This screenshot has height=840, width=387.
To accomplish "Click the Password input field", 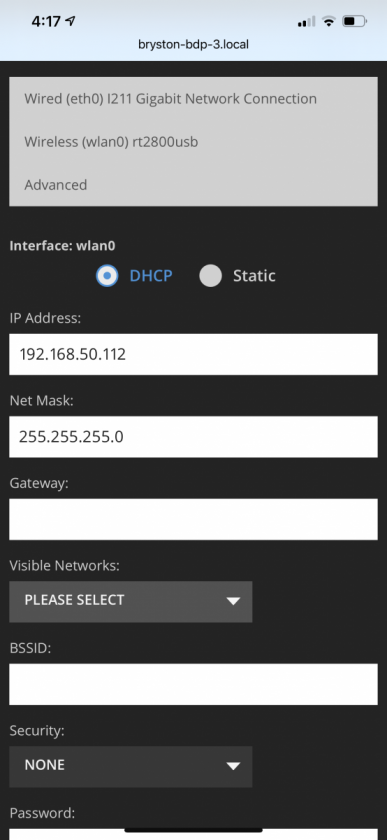I will pyautogui.click(x=194, y=834).
